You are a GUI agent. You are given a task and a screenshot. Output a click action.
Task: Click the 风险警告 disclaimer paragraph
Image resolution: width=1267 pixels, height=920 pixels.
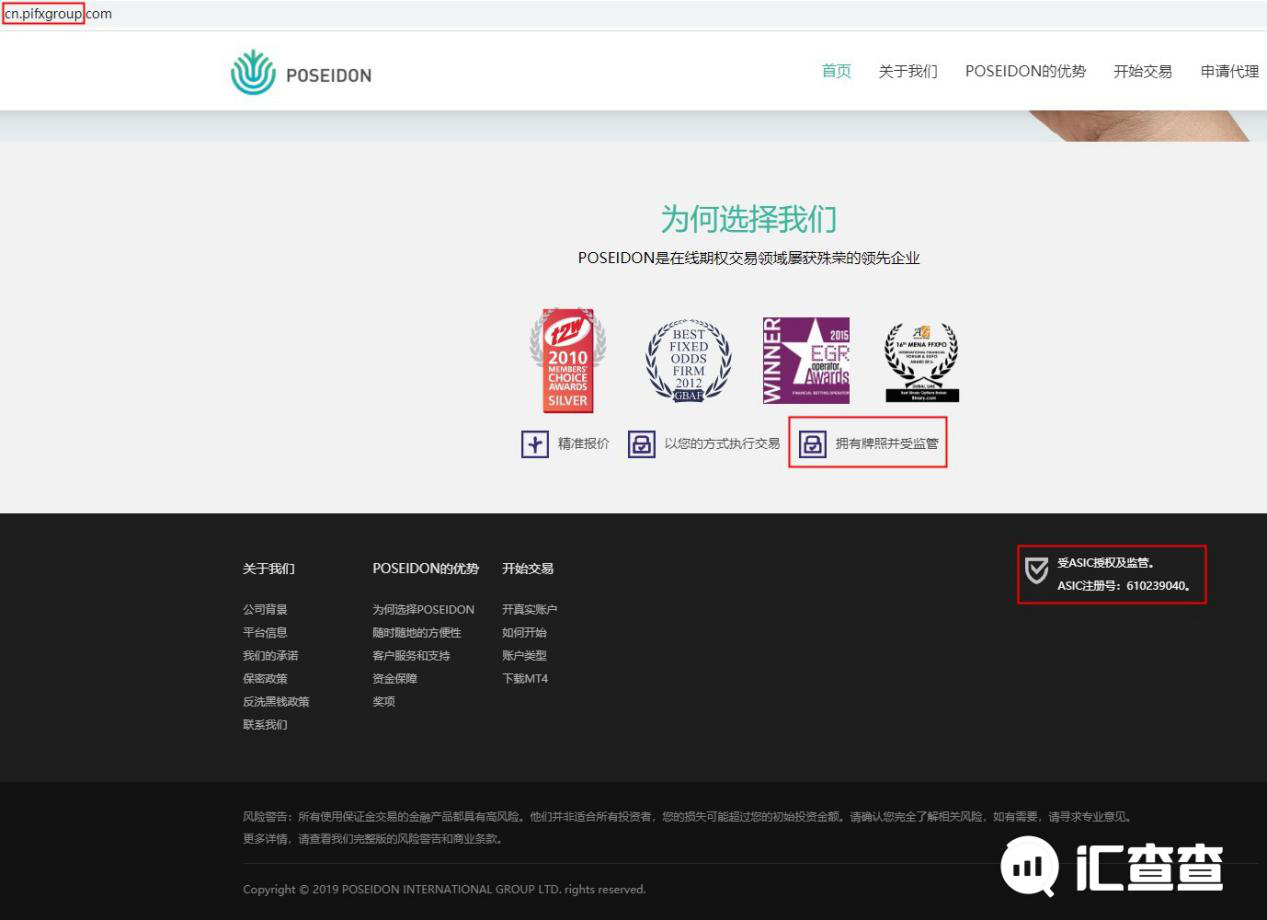tap(690, 827)
